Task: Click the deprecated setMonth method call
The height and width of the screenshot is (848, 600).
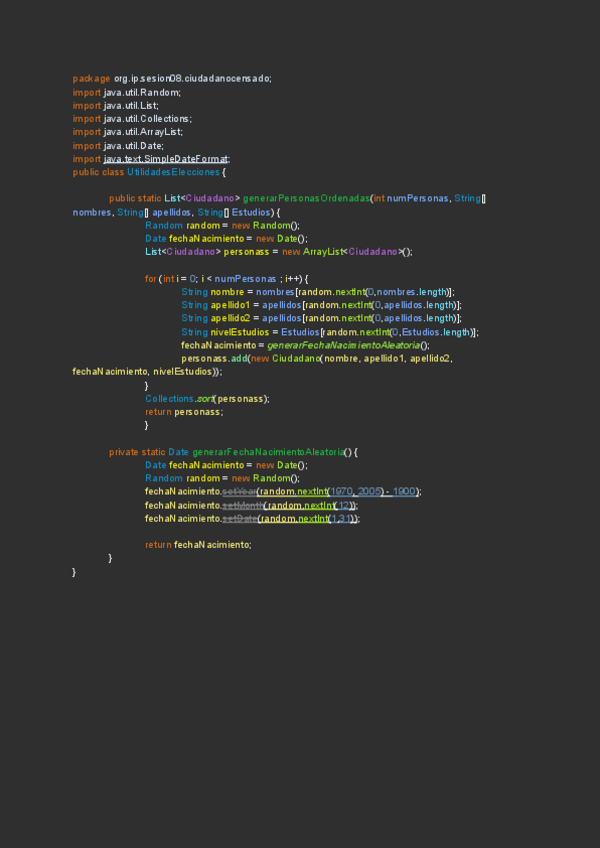Action: coord(241,505)
